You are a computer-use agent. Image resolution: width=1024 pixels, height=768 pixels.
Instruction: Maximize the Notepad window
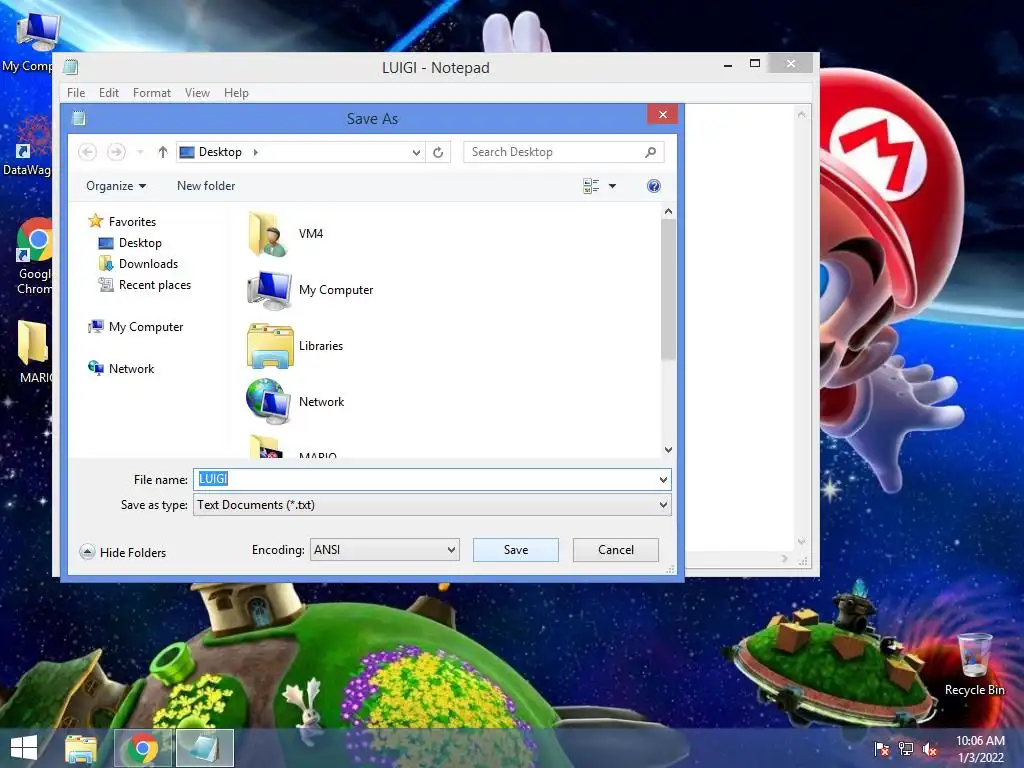(755, 63)
